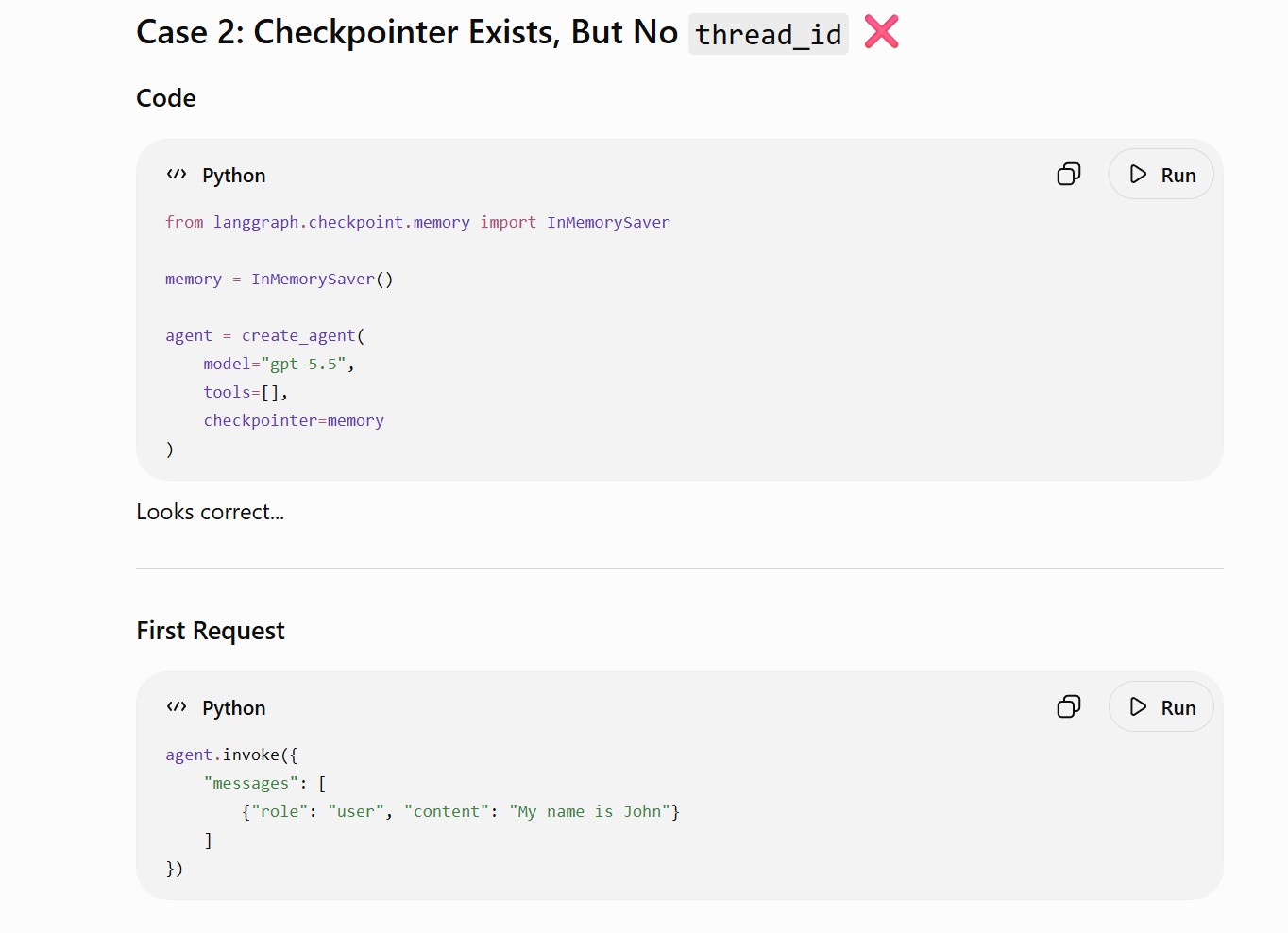Click the Python label above the agent.invoke call
This screenshot has height=933, width=1288.
click(234, 708)
